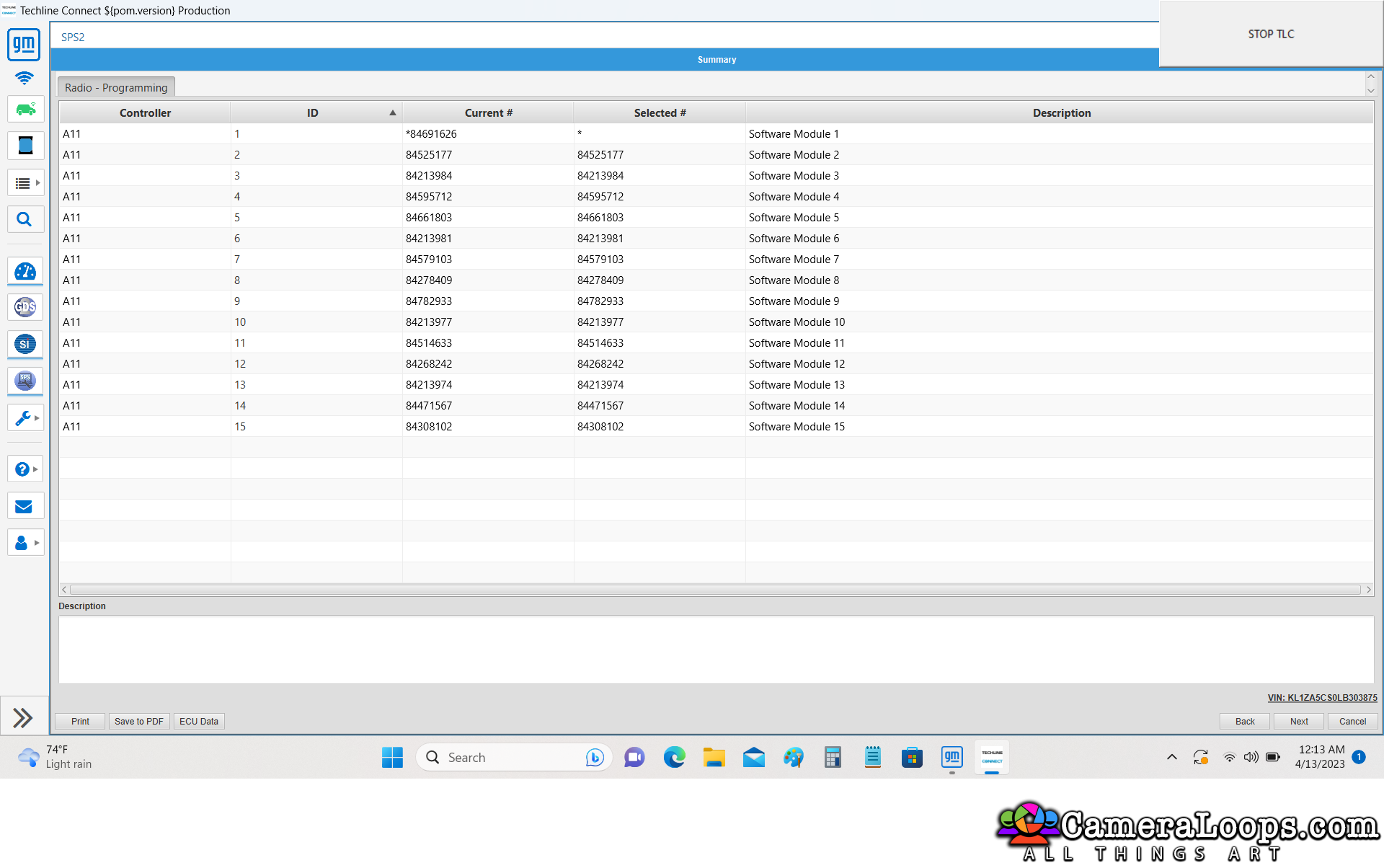Image resolution: width=1384 pixels, height=868 pixels.
Task: Expand the sidebar with the double-arrow chevron
Action: 22,717
